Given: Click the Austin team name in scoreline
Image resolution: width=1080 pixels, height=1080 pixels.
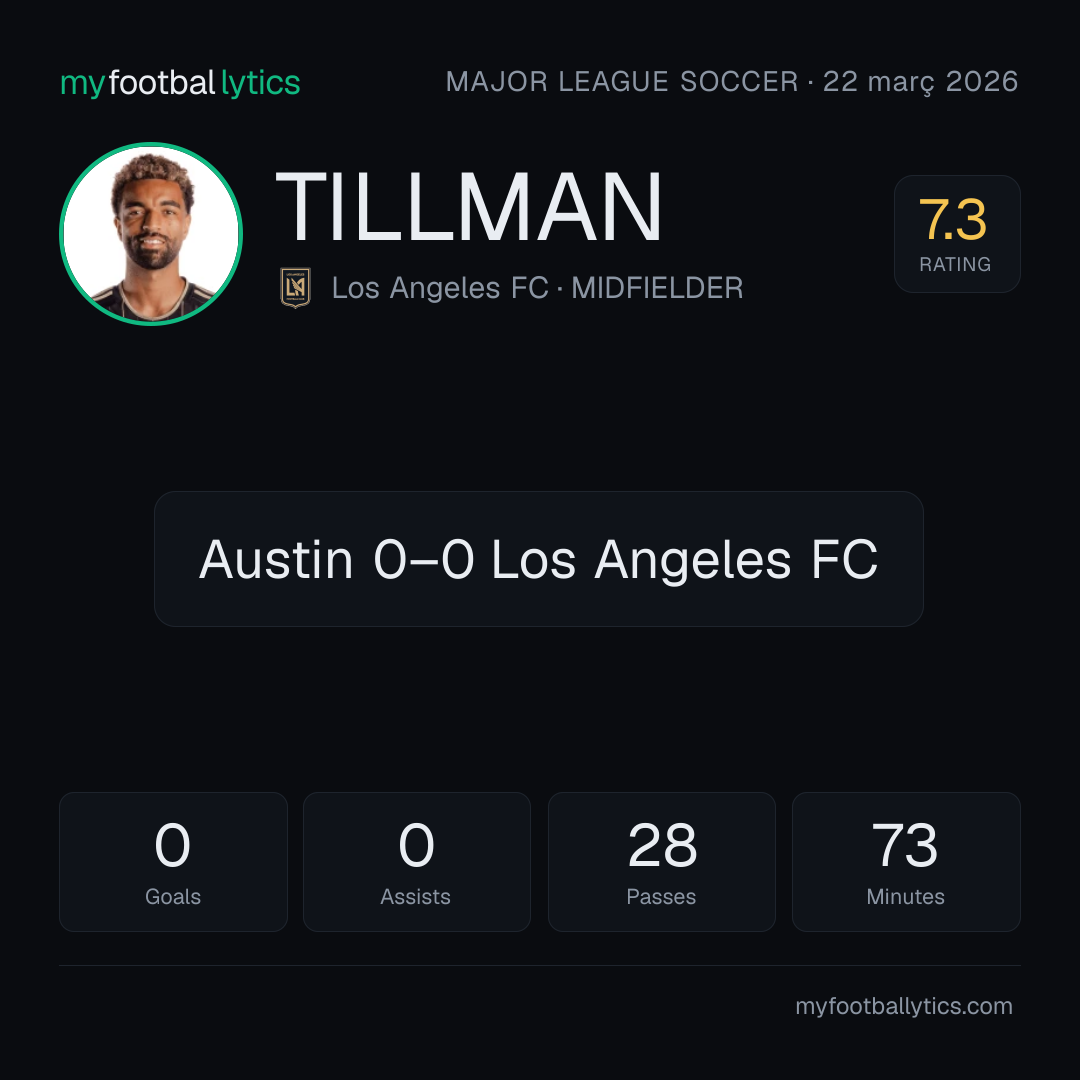Looking at the screenshot, I should tap(276, 559).
